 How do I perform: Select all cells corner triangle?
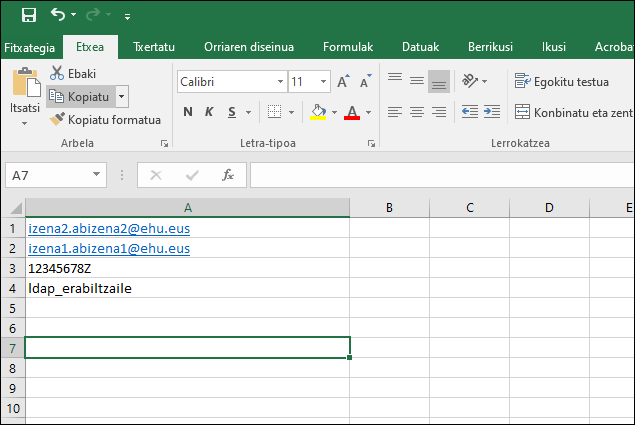(15, 208)
